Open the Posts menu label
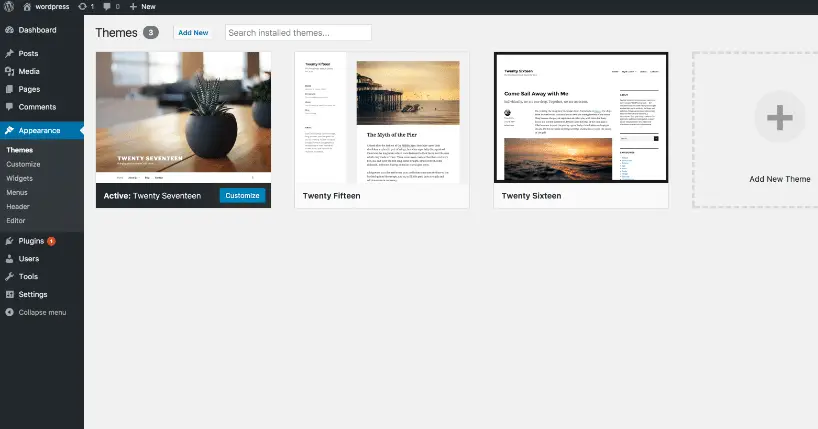 pos(28,53)
